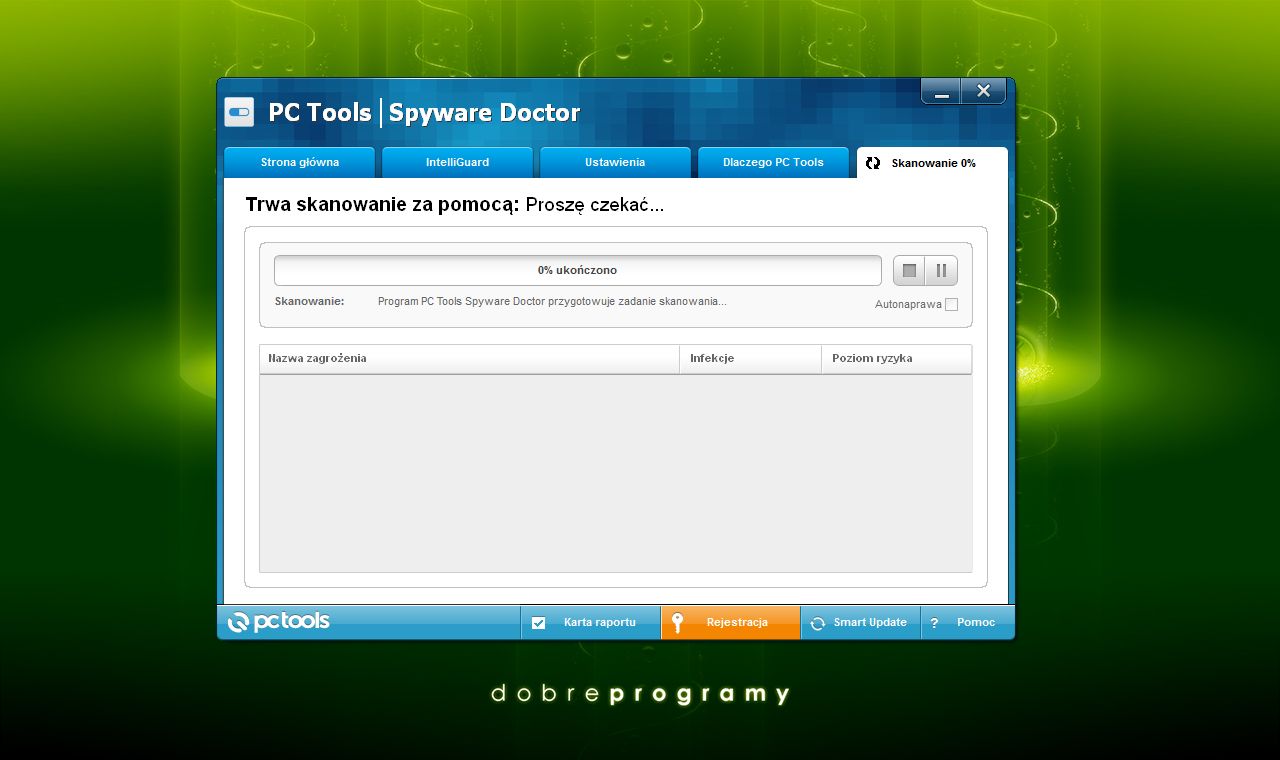Close the Spyware Doctor window

(x=984, y=92)
